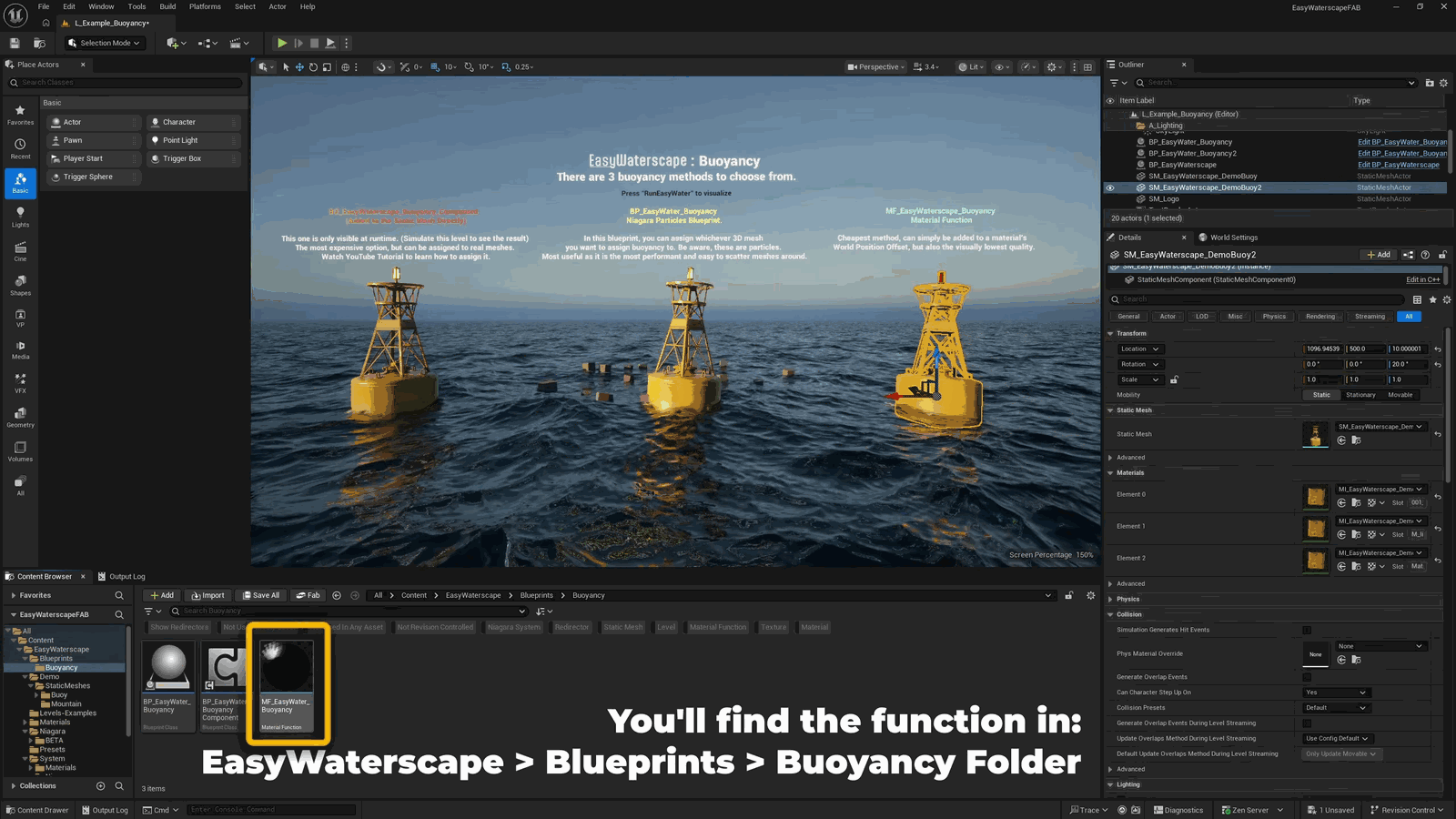
Task: Open the Volumes category in Place Actors
Action: tap(20, 451)
